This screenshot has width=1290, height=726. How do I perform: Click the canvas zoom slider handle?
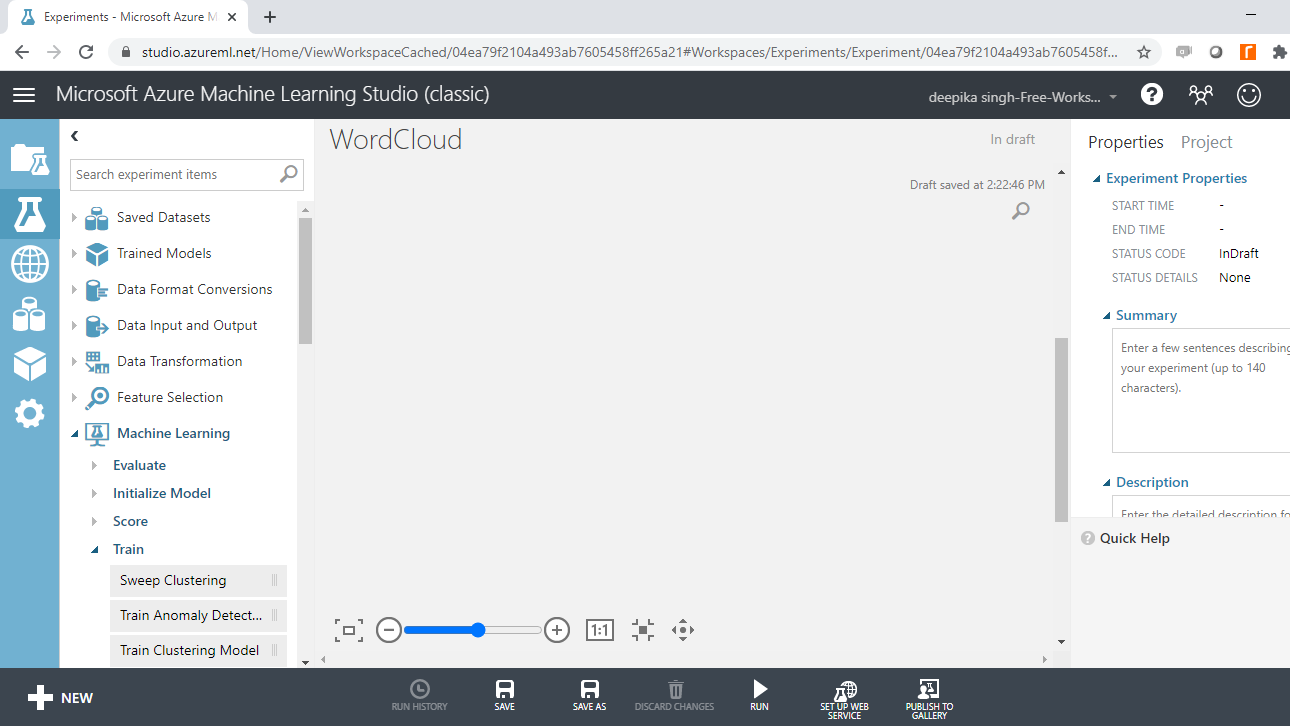pos(478,630)
